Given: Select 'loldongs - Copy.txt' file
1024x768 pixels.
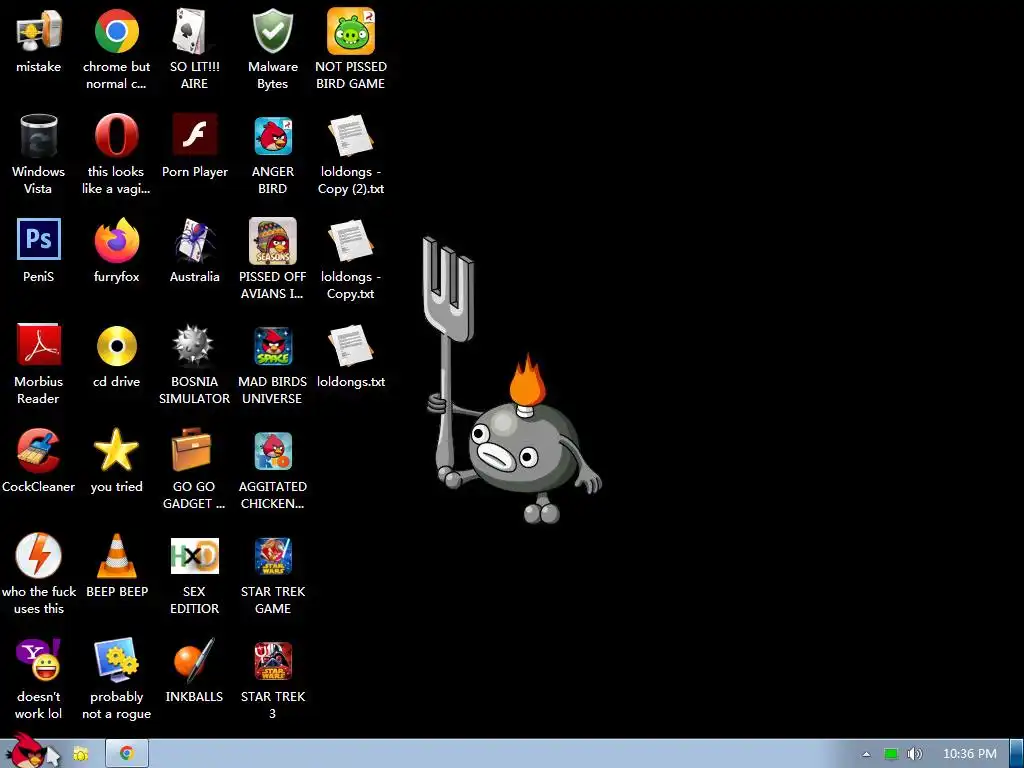Looking at the screenshot, I should 351,241.
